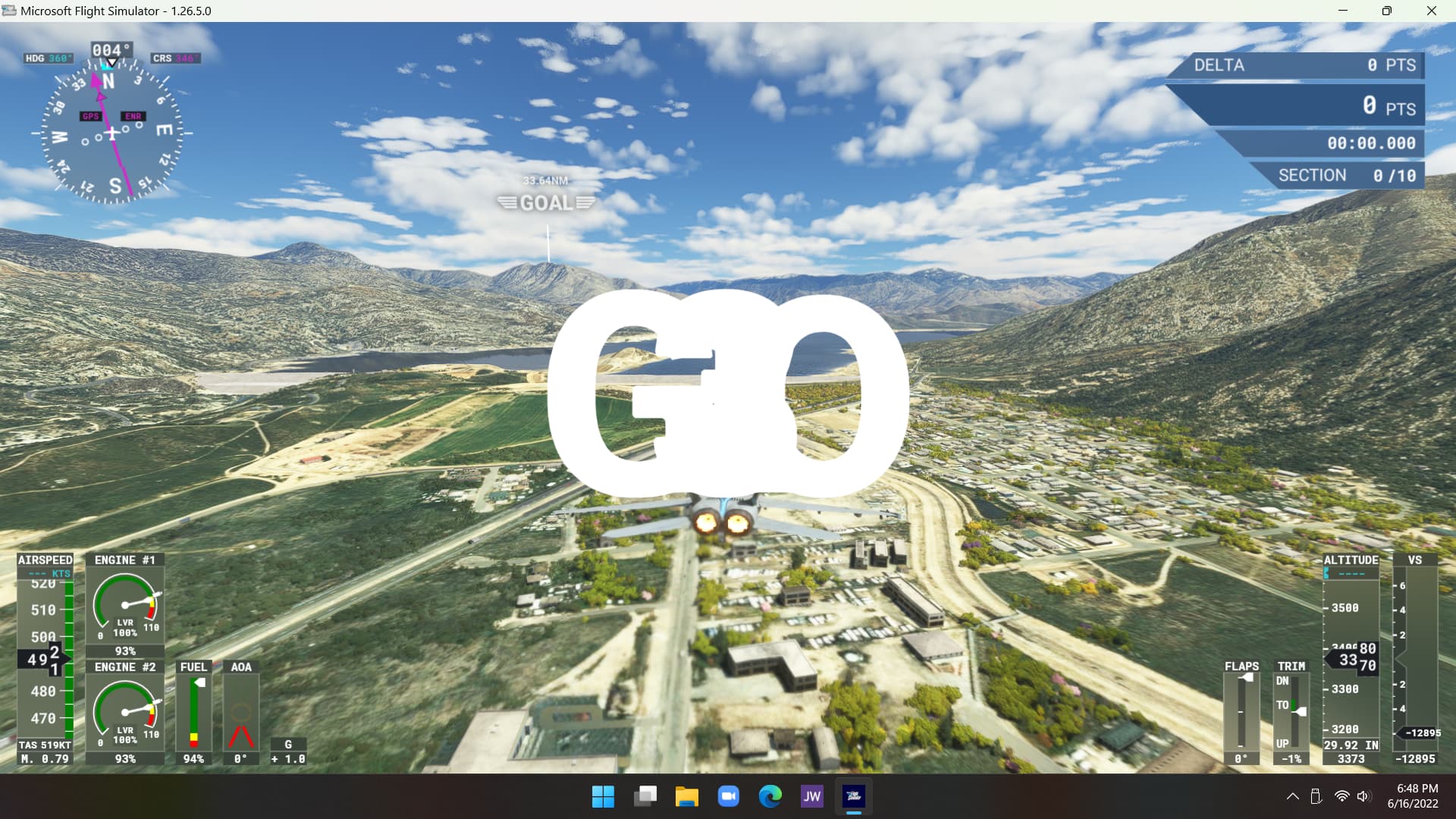This screenshot has height=819, width=1456.
Task: Click the G-force + 1.0 readout
Action: pos(288,758)
